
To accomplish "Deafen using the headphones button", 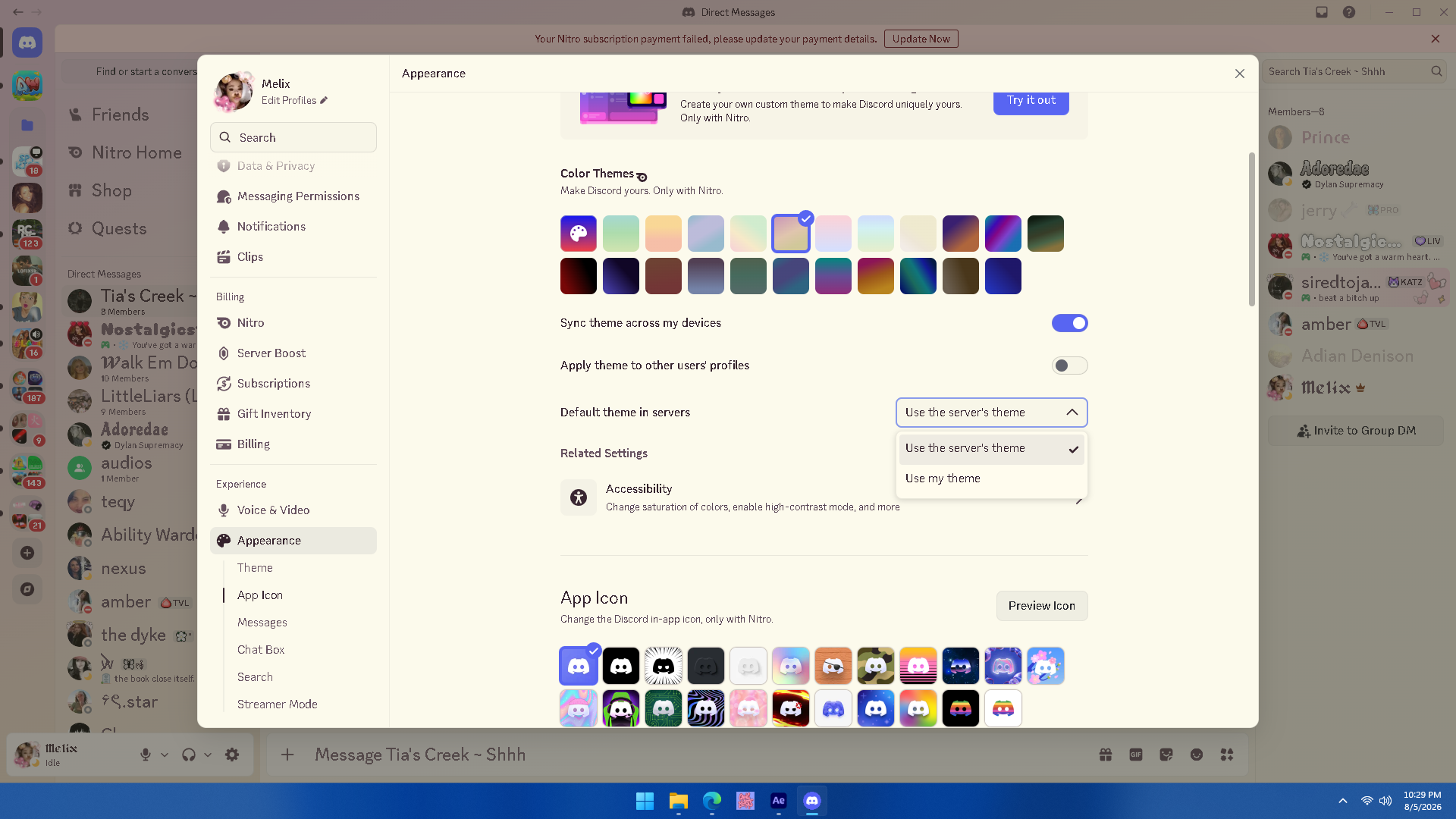I will coord(189,755).
